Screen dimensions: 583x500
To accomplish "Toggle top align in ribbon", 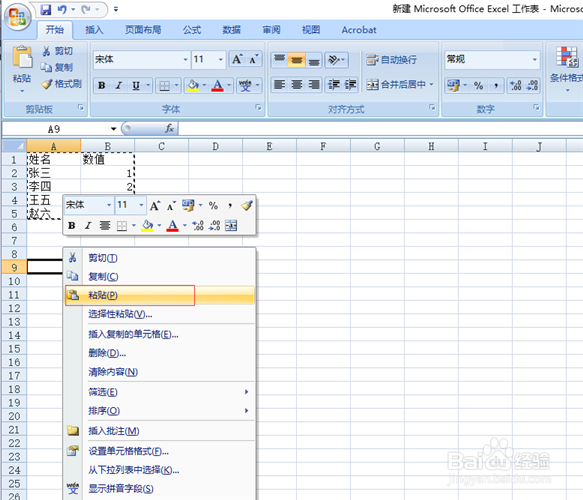I will point(280,59).
